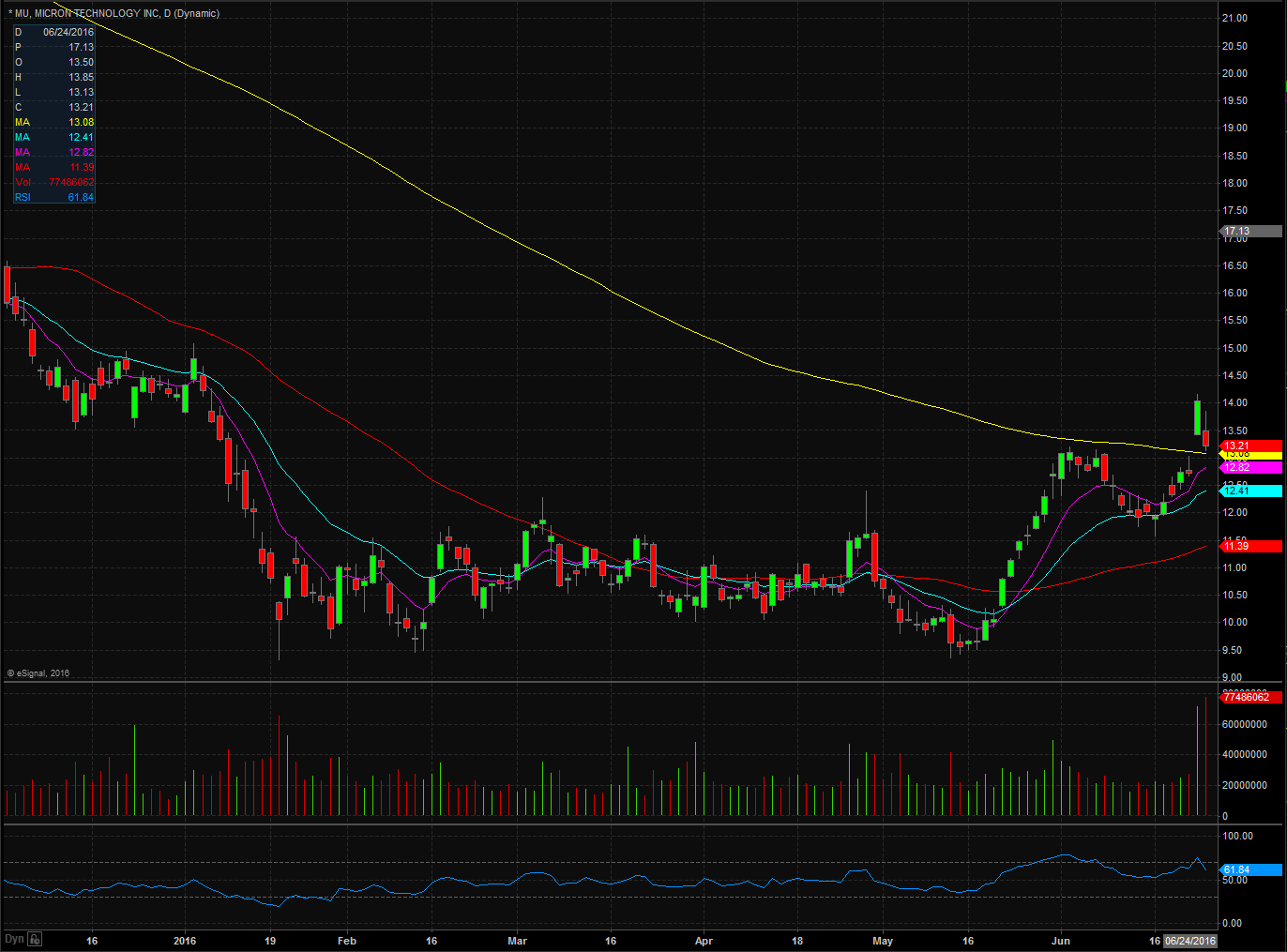Select the high price row H 13.85
Image resolution: width=1287 pixels, height=952 pixels.
click(x=53, y=77)
